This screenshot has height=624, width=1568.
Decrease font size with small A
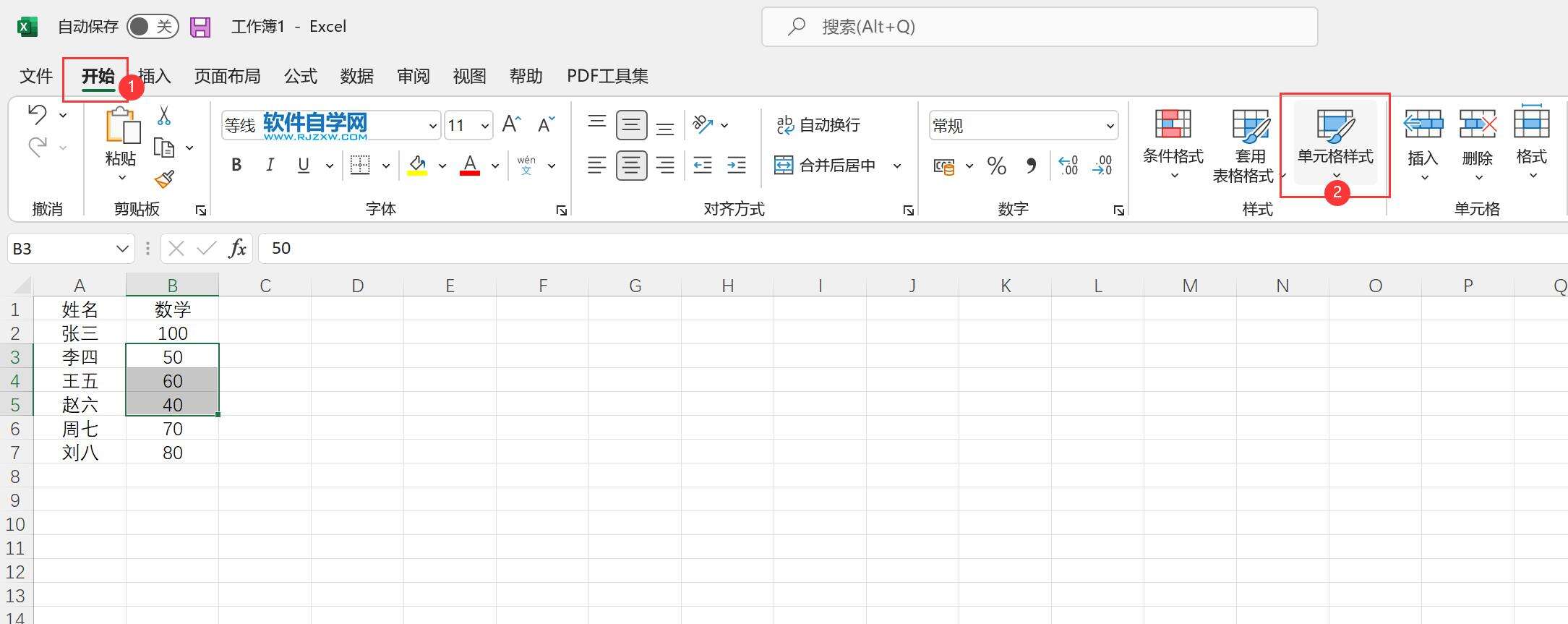coord(547,124)
